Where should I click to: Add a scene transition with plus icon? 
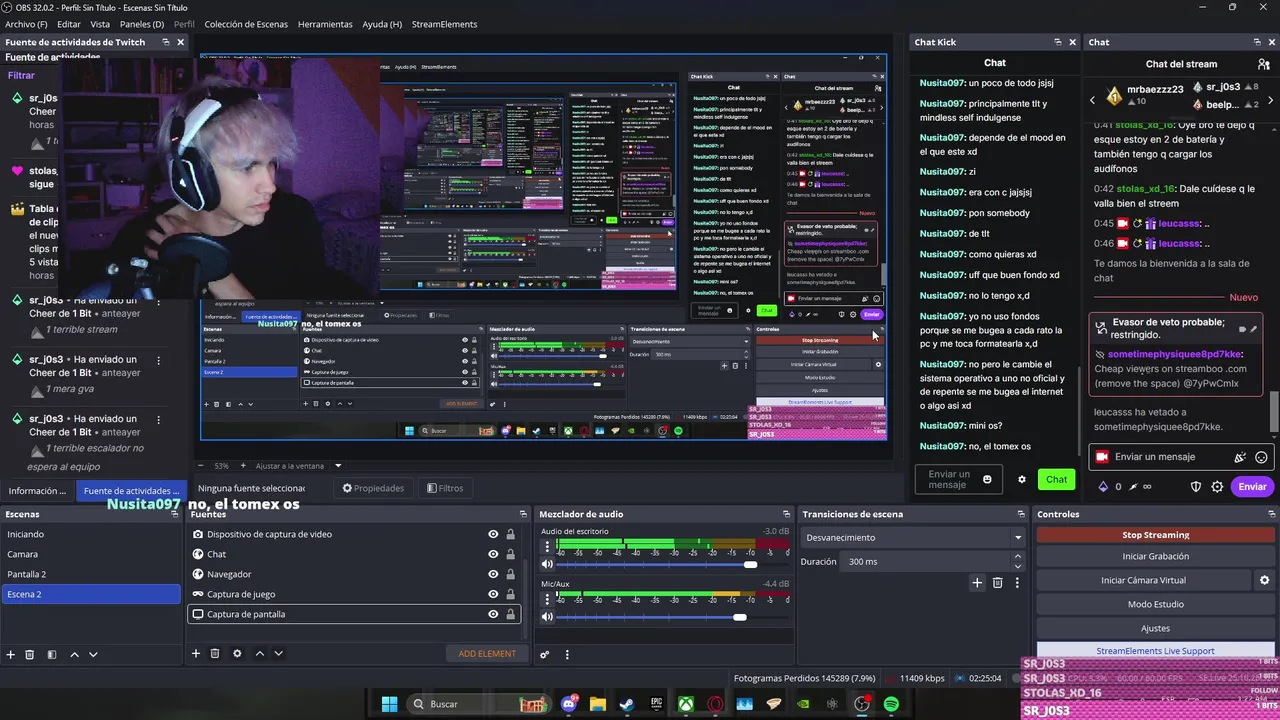pos(977,582)
